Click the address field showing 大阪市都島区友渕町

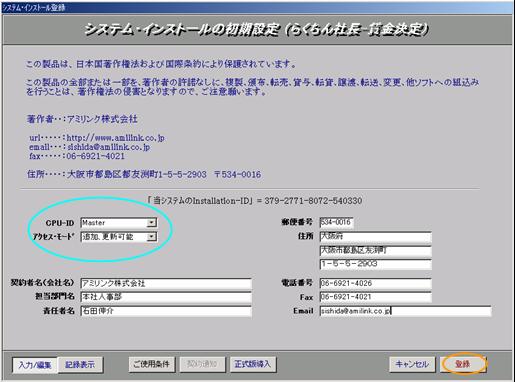coord(375,251)
